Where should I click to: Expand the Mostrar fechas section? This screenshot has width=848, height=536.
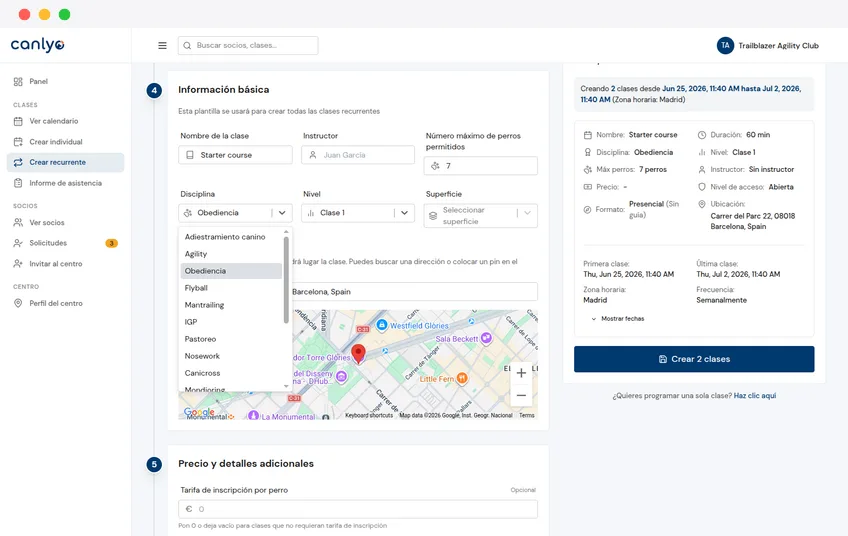point(618,319)
